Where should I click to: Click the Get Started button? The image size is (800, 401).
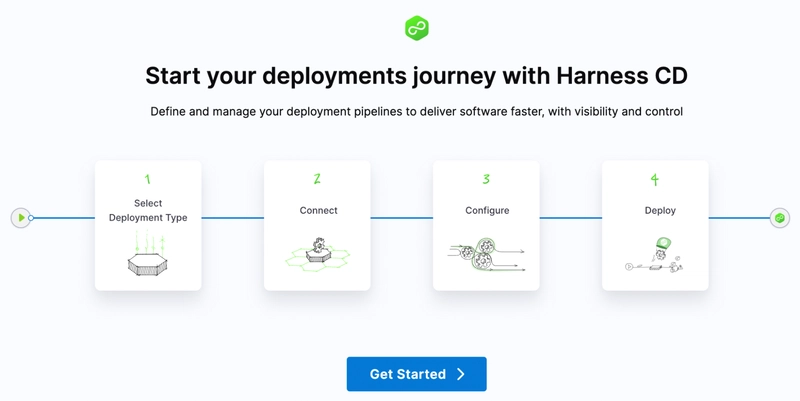coord(416,374)
